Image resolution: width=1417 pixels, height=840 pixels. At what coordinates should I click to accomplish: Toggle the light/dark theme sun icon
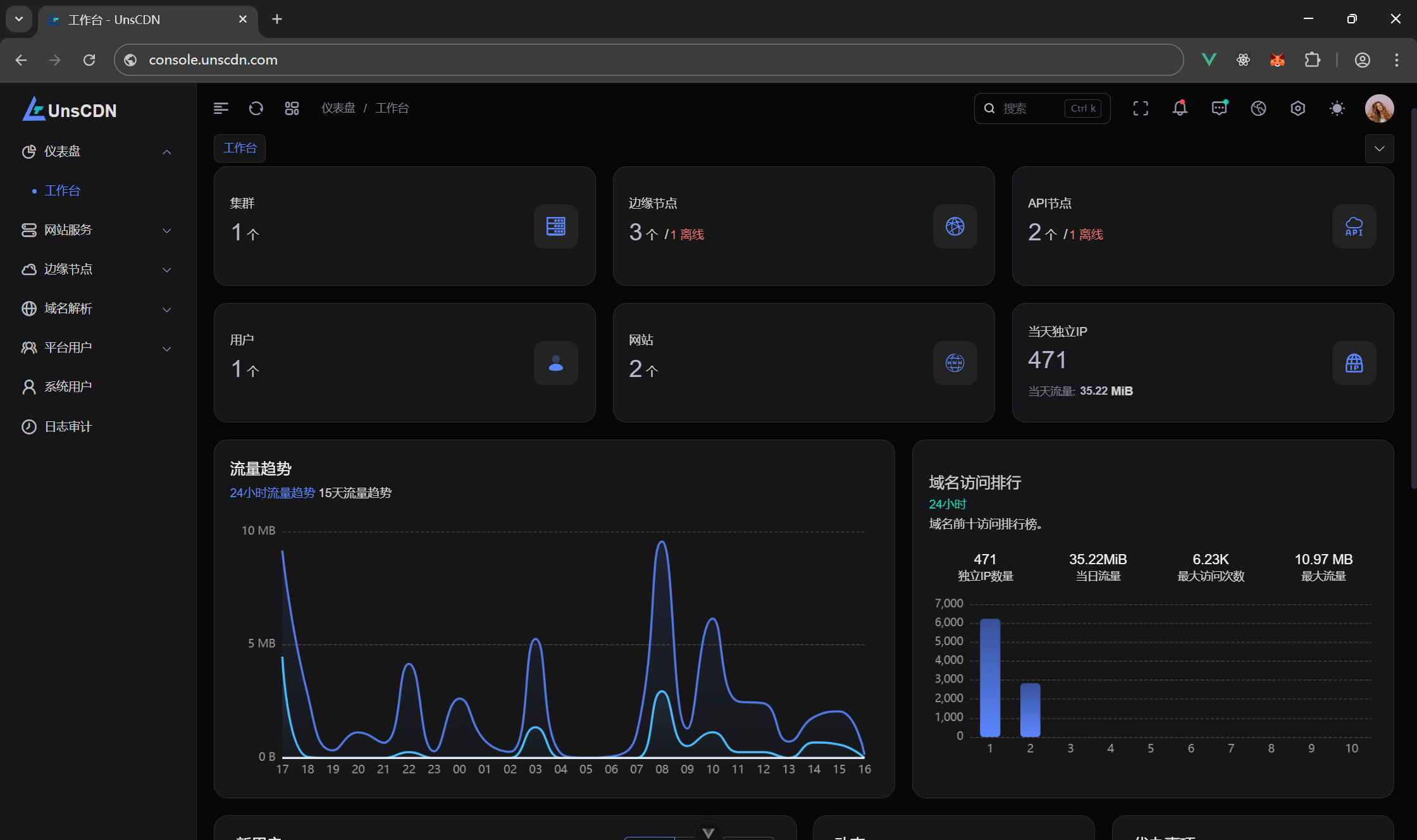click(1337, 108)
